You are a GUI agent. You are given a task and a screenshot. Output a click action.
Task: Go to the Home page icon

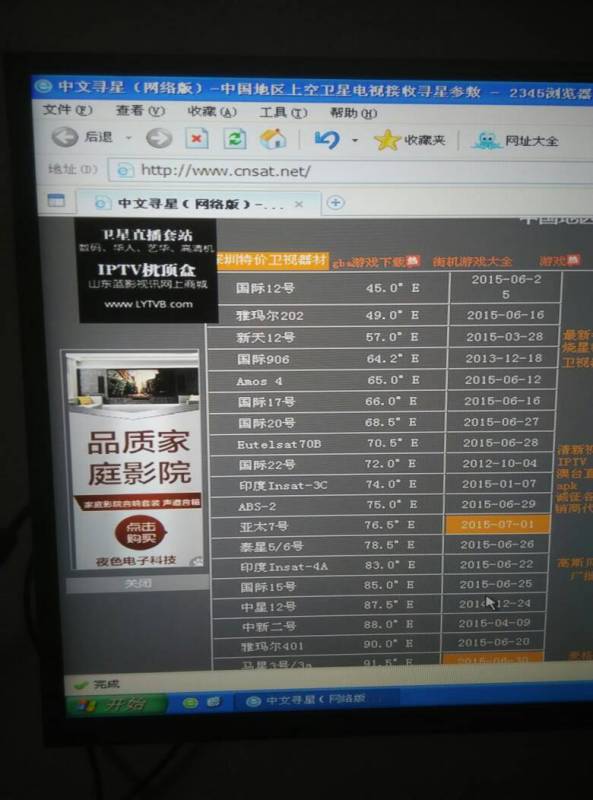[273, 139]
